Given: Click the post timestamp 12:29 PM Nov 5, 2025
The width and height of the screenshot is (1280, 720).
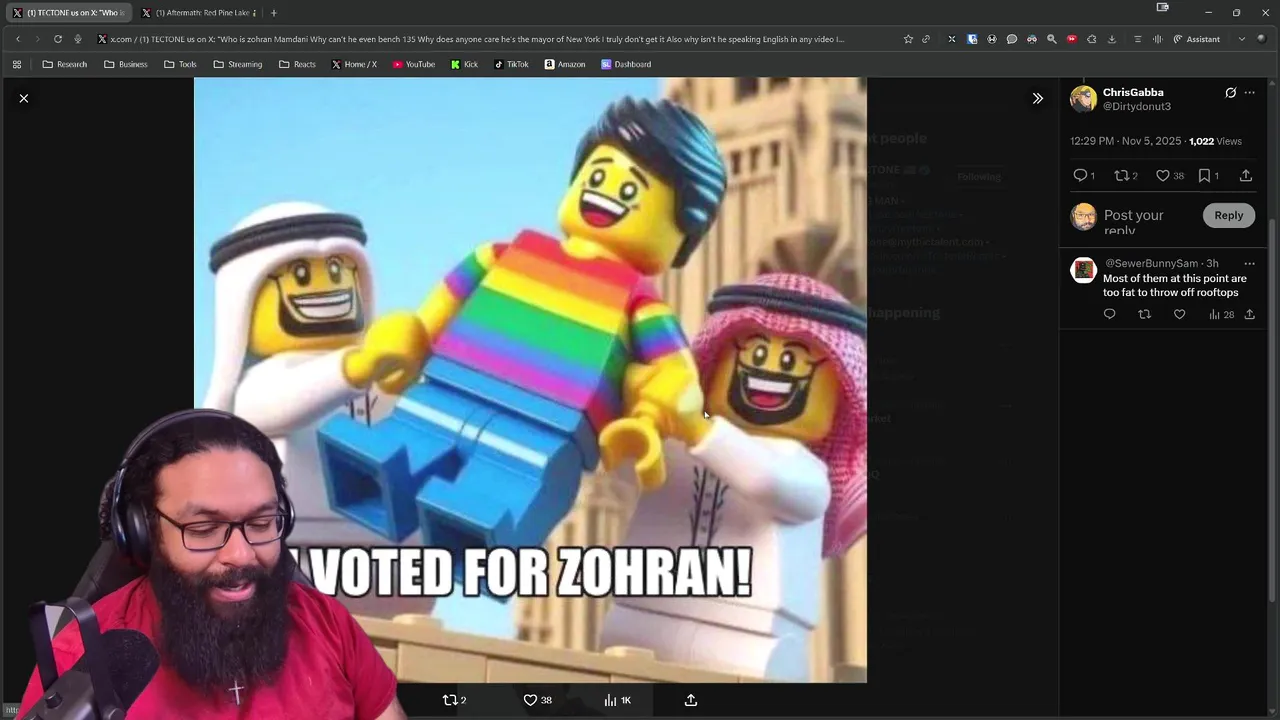Looking at the screenshot, I should point(1126,141).
